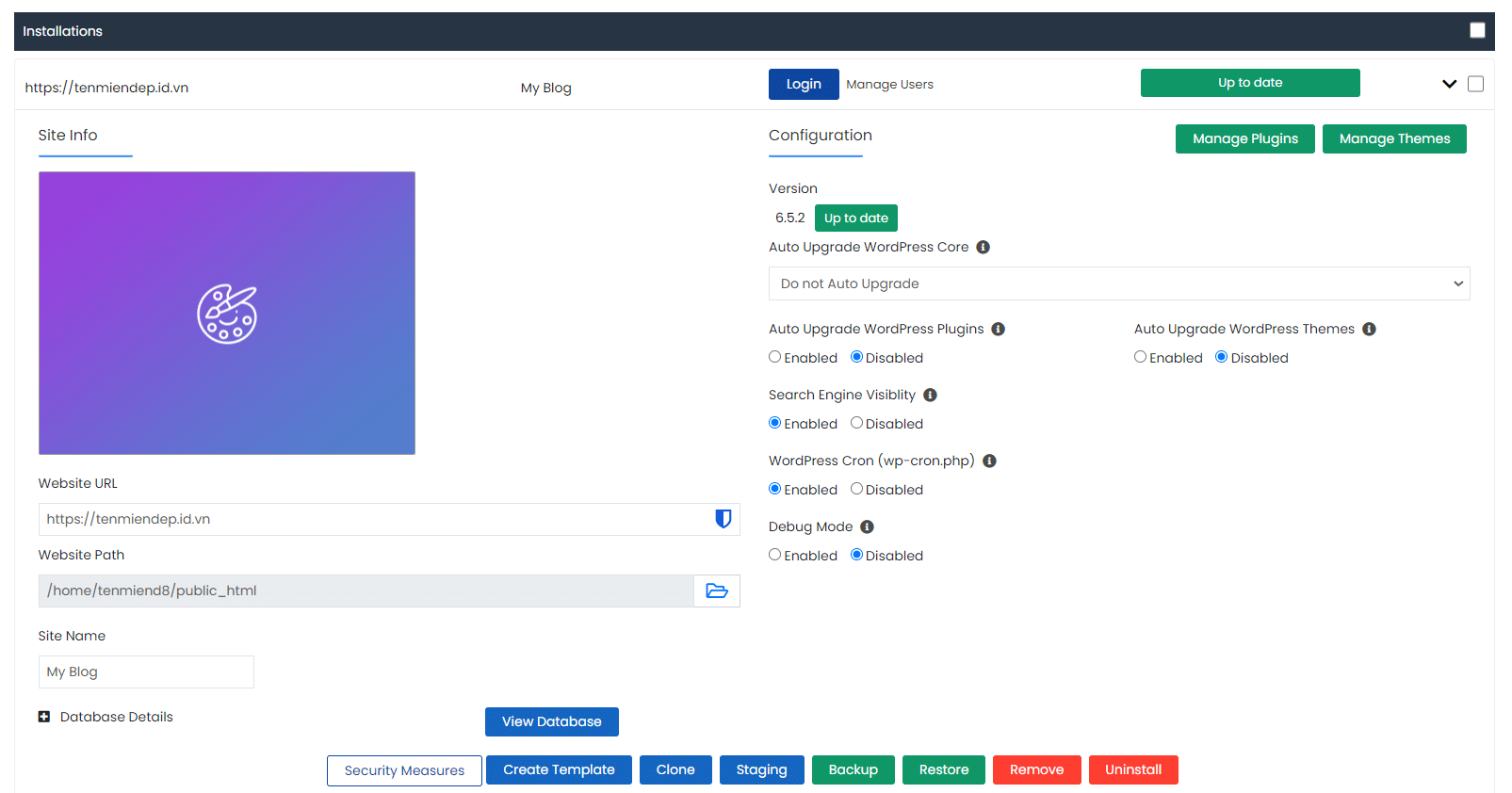Viewport: 1512px width, 793px height.
Task: Click info icon beside Search Engine Visiblity
Action: (x=930, y=395)
